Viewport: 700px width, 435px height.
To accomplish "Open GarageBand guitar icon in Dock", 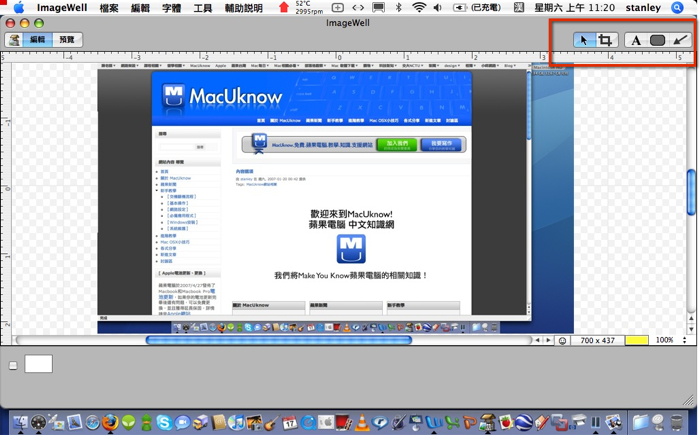I will tap(271, 422).
